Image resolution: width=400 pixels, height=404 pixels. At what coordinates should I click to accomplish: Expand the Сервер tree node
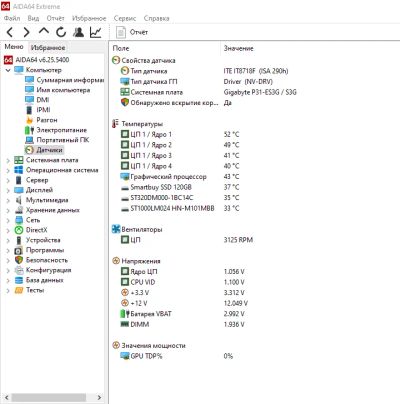click(8, 180)
